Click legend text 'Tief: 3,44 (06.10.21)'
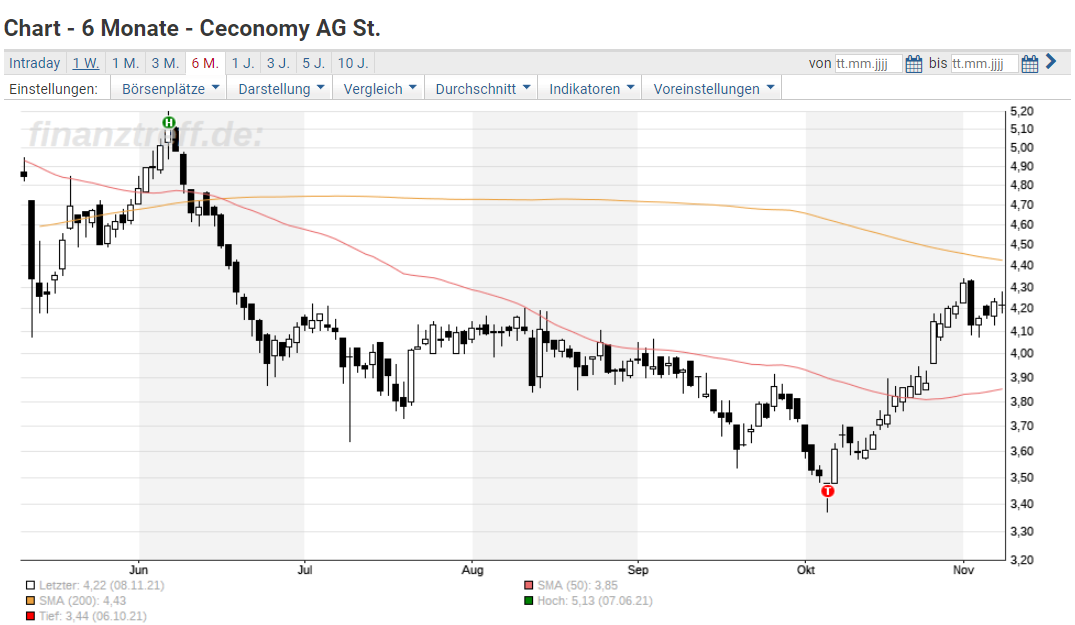Viewport: 1075px width, 625px height. click(93, 616)
